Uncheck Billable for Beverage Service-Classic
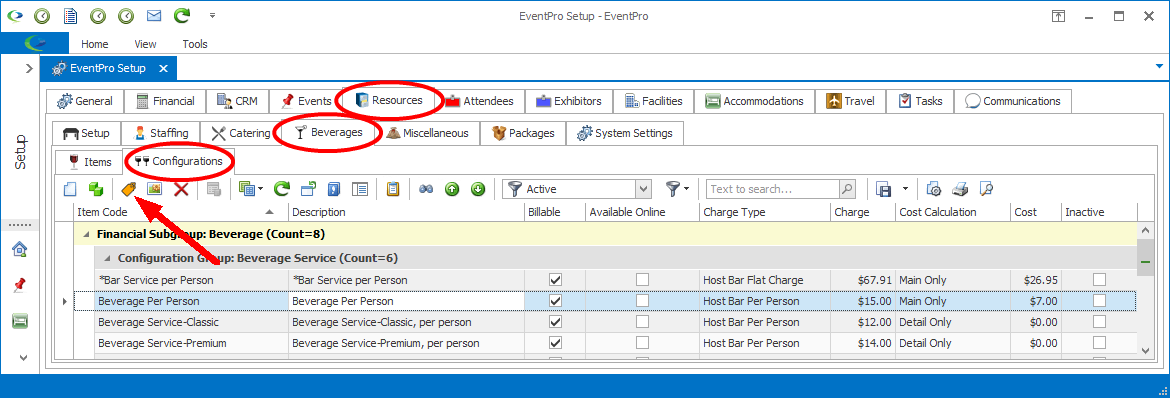The width and height of the screenshot is (1170, 398). (555, 322)
